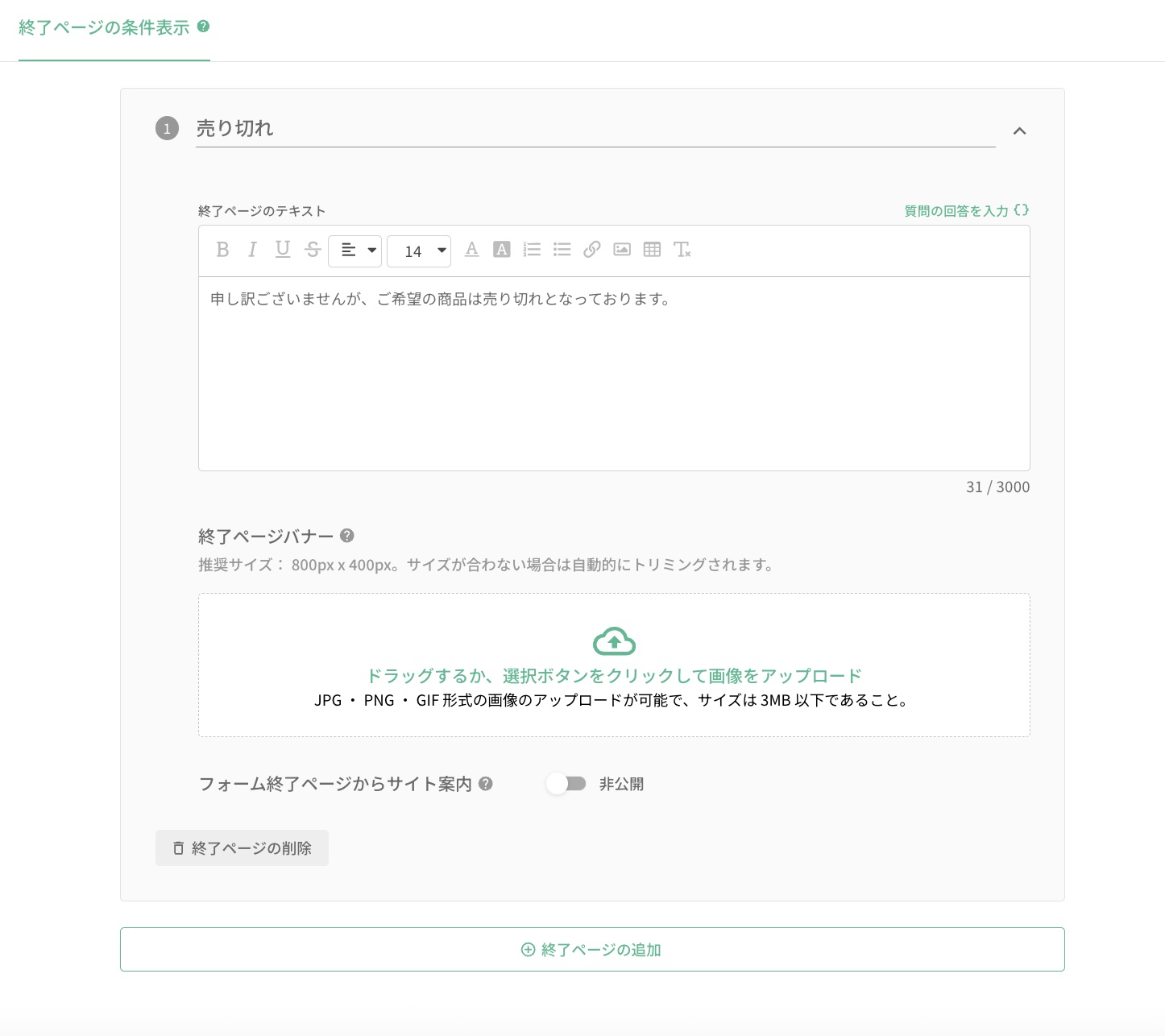
Task: Click the 売り切れ title input field
Action: pyautogui.click(x=595, y=129)
